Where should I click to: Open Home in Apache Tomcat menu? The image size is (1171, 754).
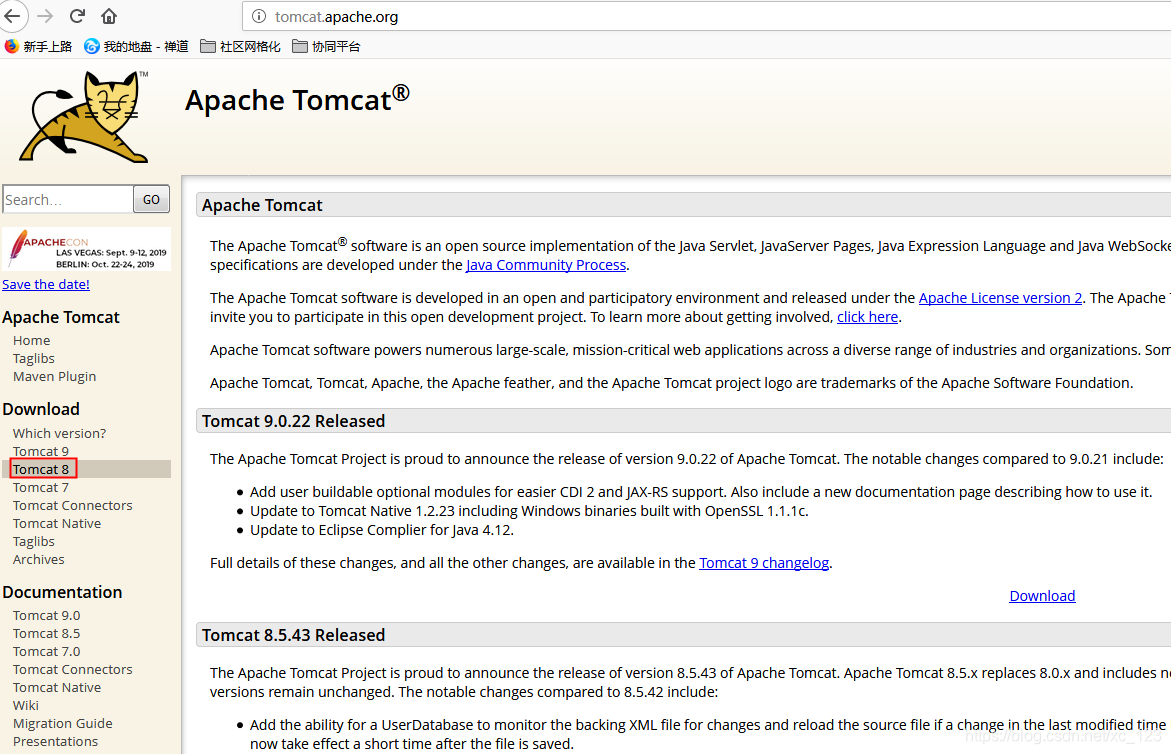pyautogui.click(x=31, y=340)
